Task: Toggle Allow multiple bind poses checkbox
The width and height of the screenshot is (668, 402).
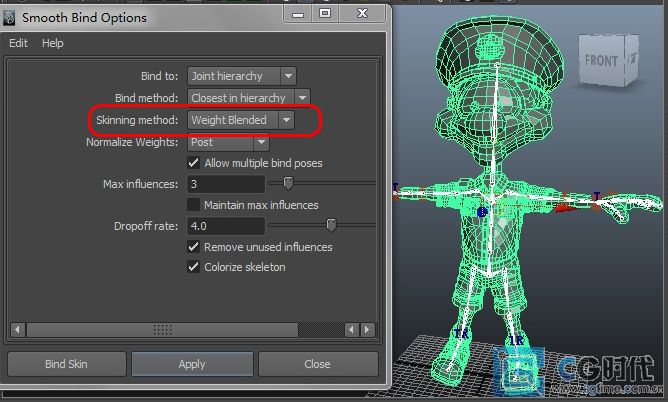Action: [x=193, y=163]
